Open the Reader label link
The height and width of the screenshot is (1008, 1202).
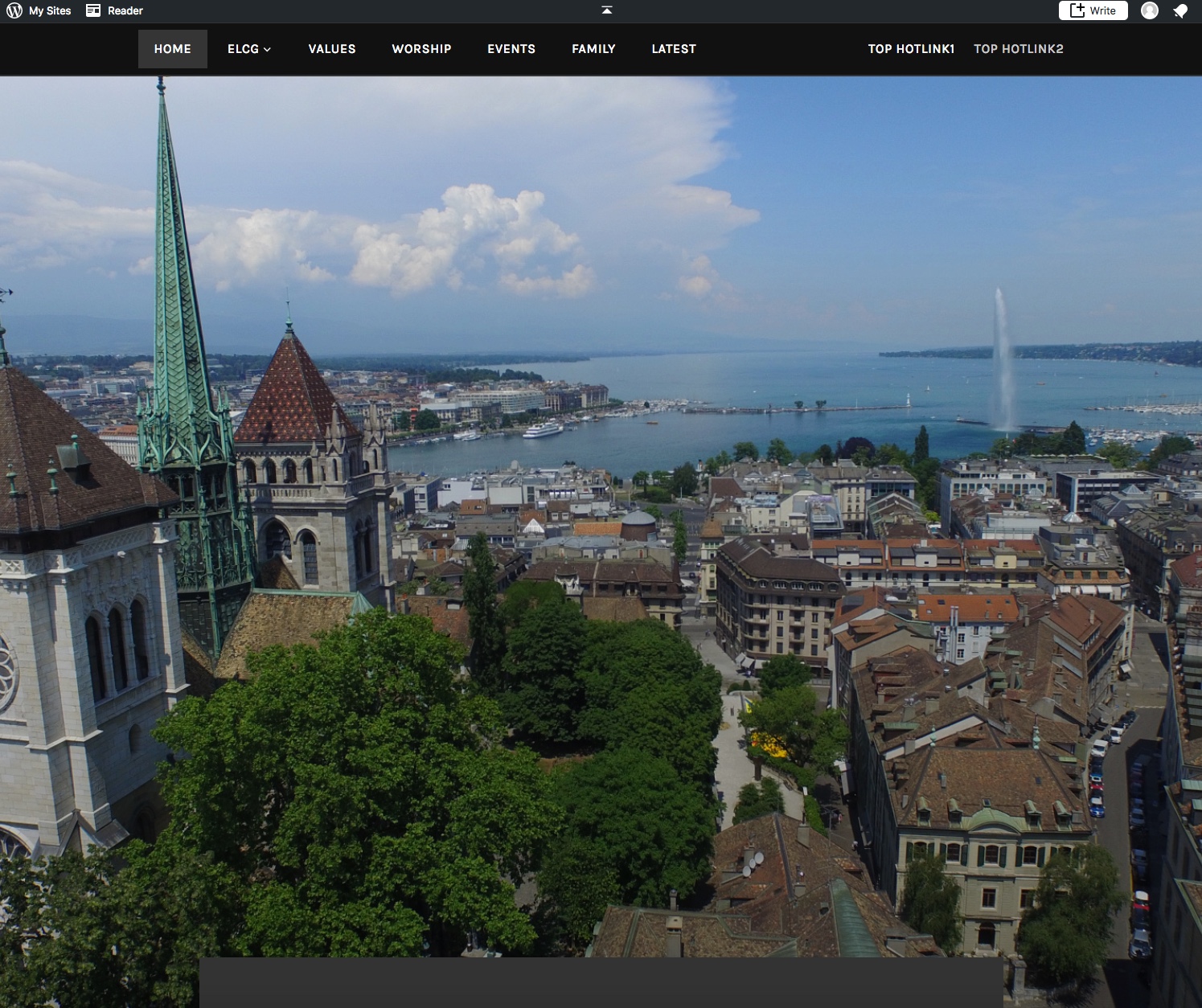(x=125, y=10)
